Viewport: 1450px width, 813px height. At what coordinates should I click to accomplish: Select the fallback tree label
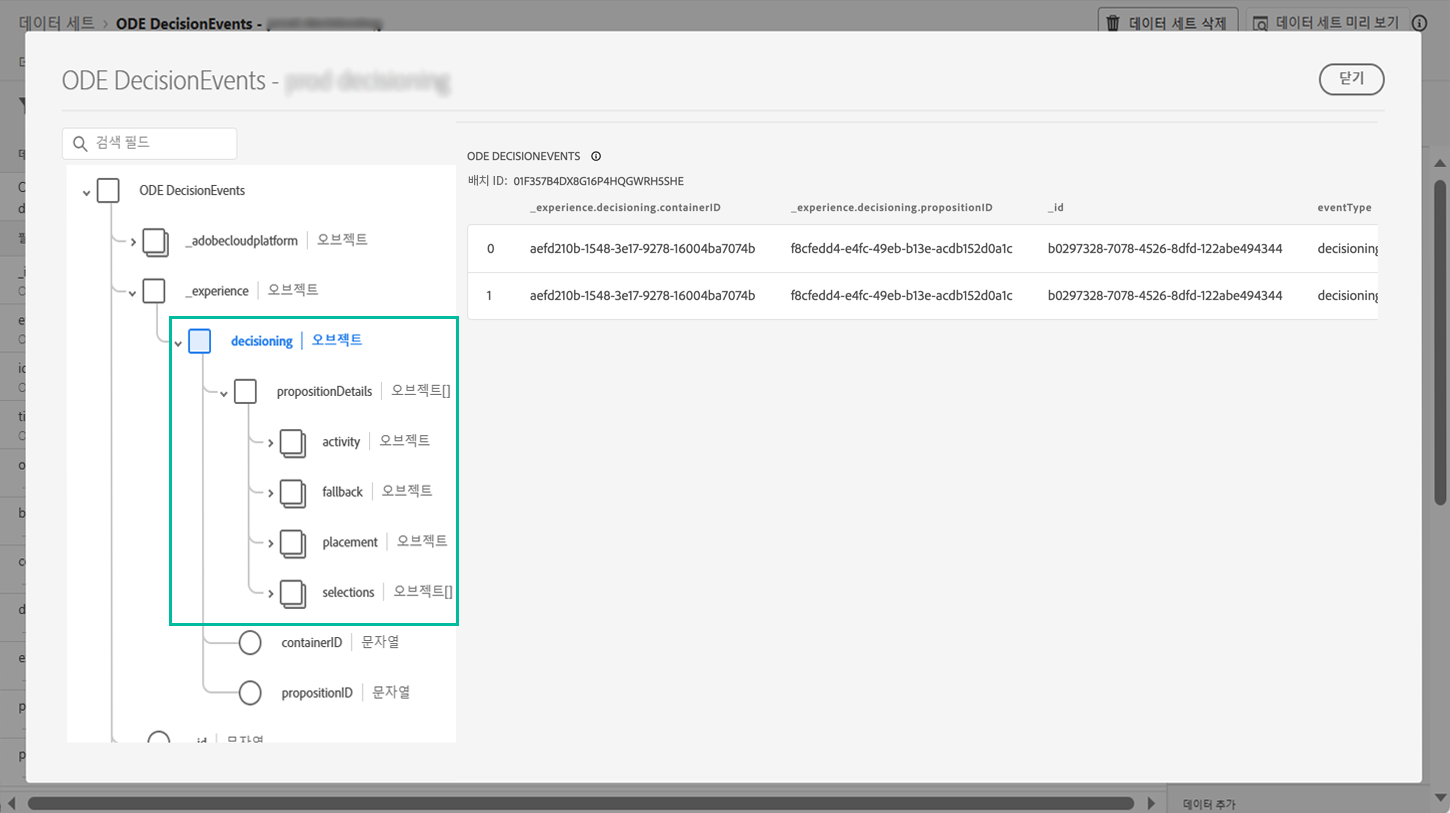tap(342, 491)
